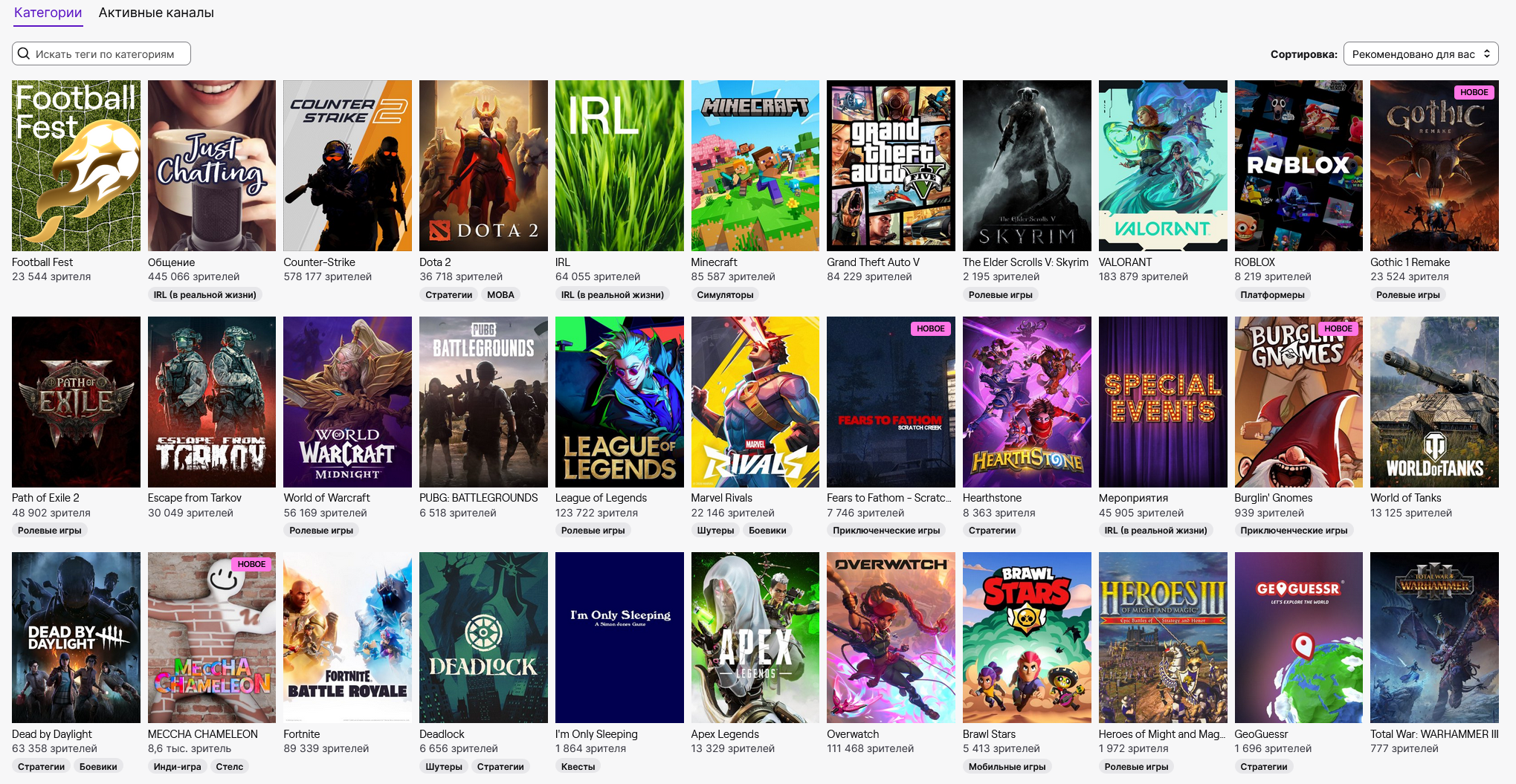Select the Мобильные игры tag under Brawl Stars

[x=1007, y=767]
